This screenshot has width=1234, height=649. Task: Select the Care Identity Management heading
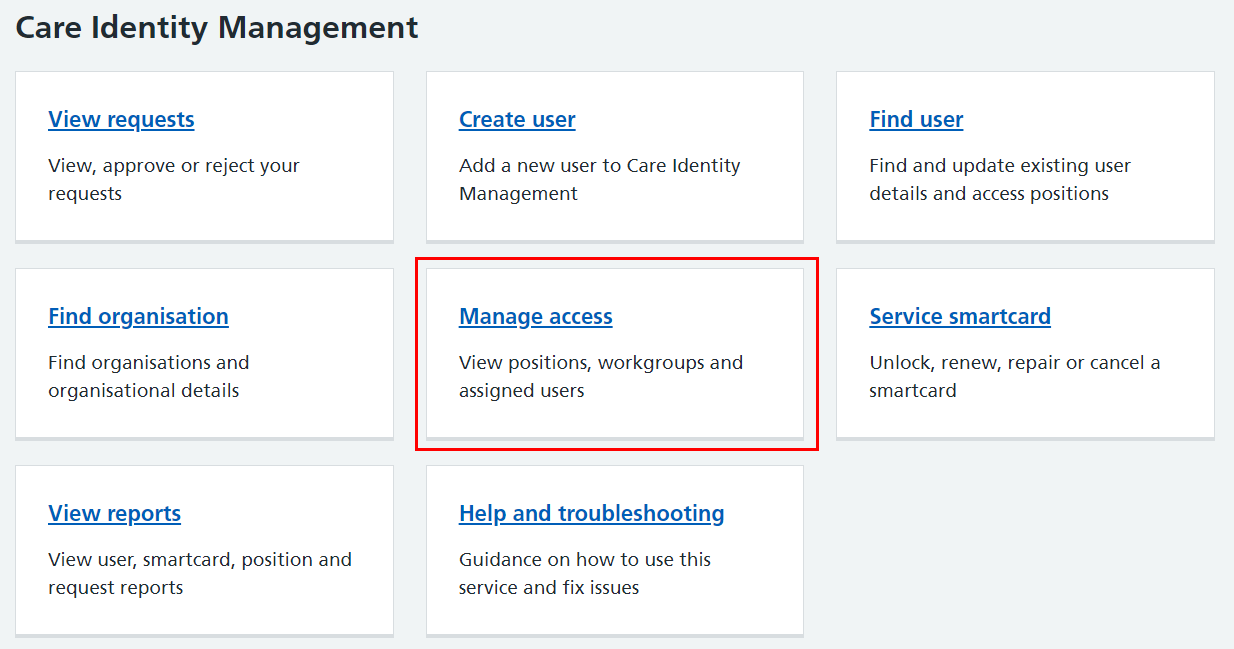tap(217, 27)
